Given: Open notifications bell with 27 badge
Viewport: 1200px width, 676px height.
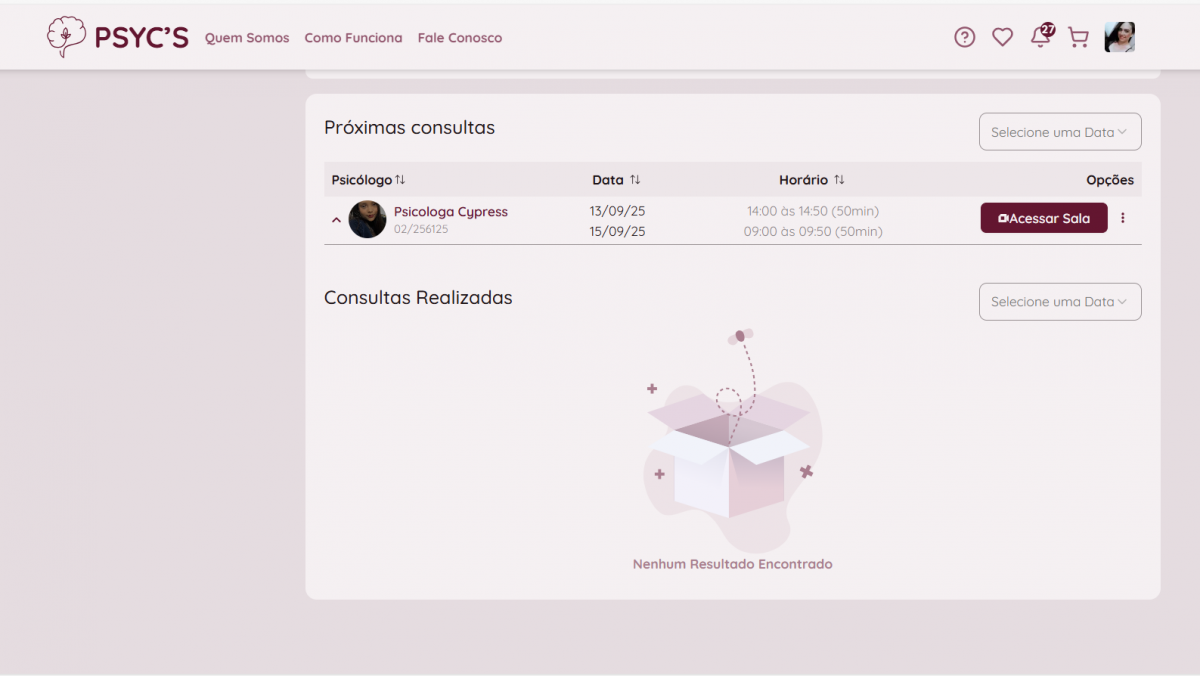Looking at the screenshot, I should [x=1041, y=37].
